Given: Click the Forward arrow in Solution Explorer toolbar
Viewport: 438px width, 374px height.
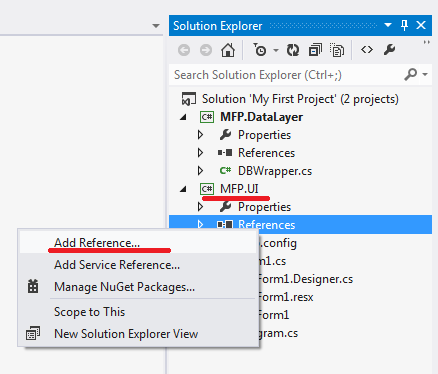Looking at the screenshot, I should [206, 50].
